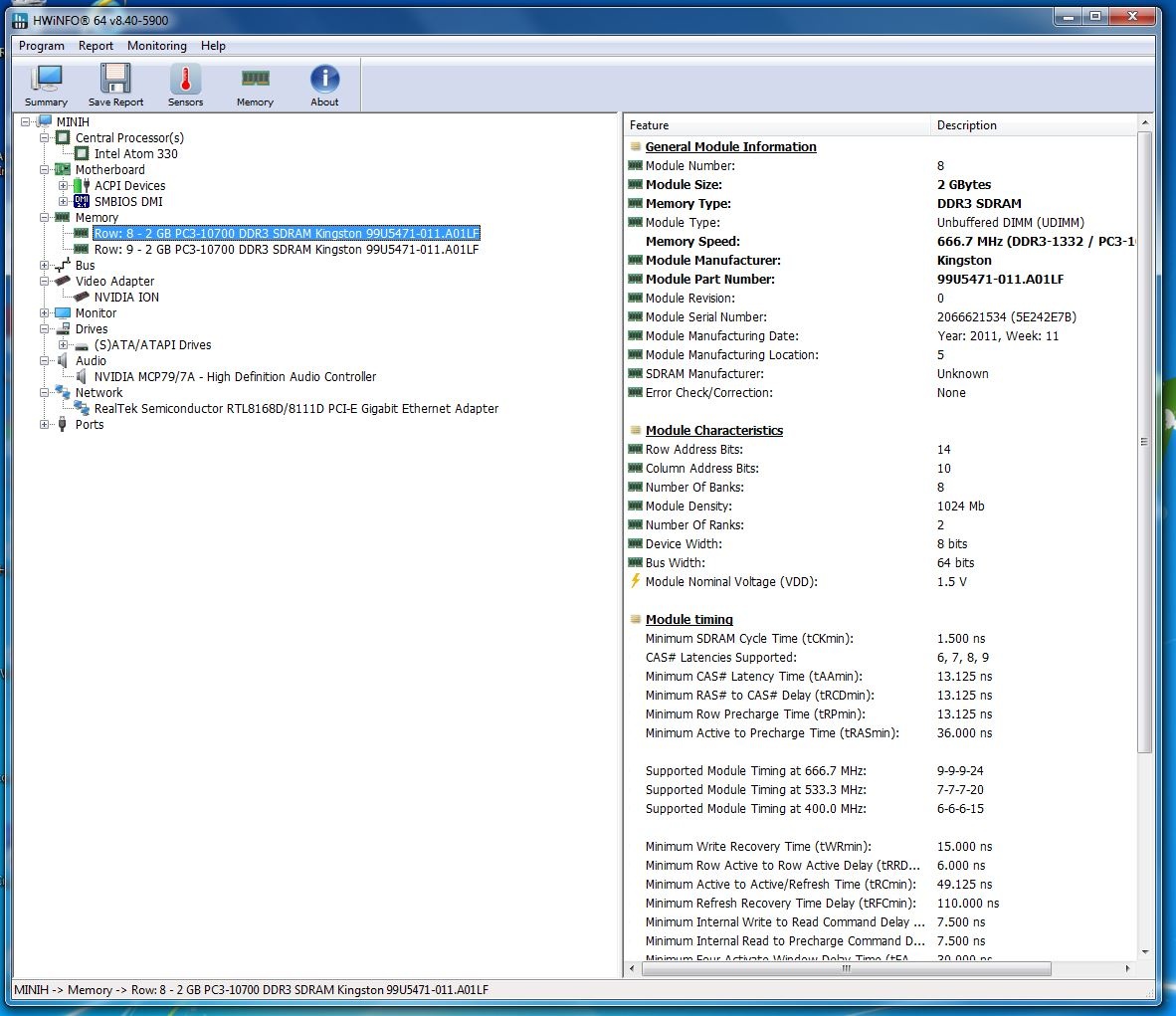Screen dimensions: 1176x1016
Task: Collapse the Network node
Action: [x=44, y=392]
